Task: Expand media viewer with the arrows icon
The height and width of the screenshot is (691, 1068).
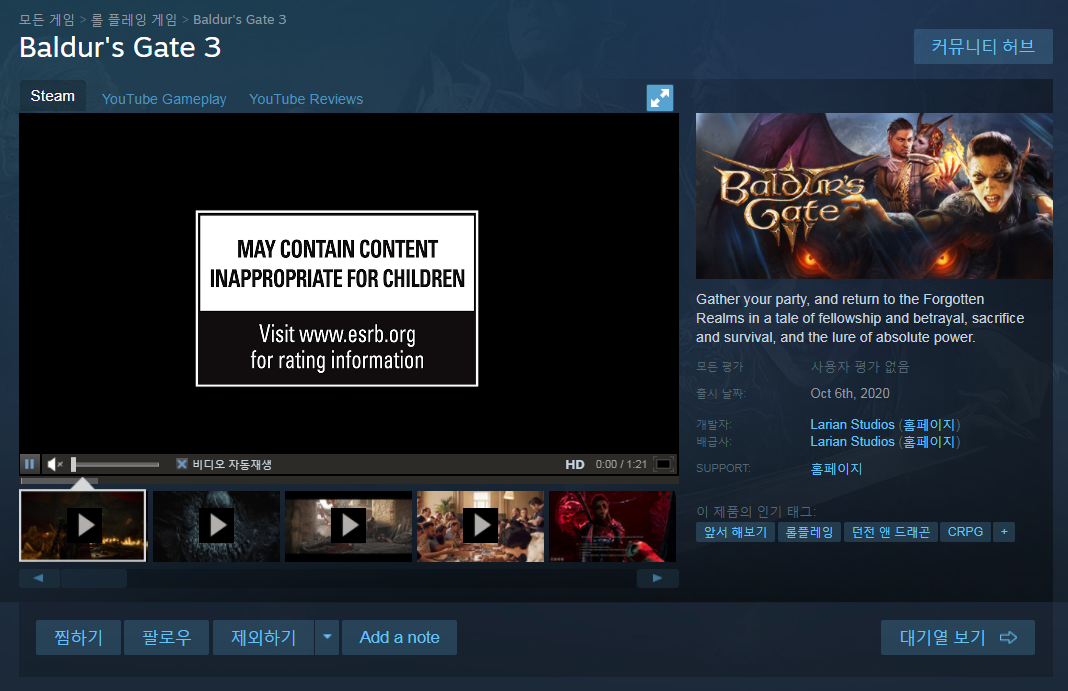Action: click(x=659, y=98)
